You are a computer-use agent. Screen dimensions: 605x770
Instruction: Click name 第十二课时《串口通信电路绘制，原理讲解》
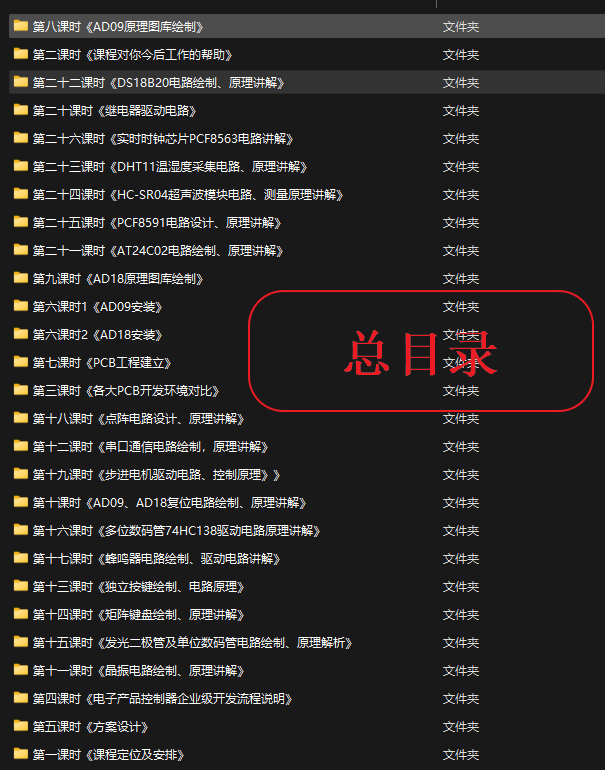coord(151,446)
